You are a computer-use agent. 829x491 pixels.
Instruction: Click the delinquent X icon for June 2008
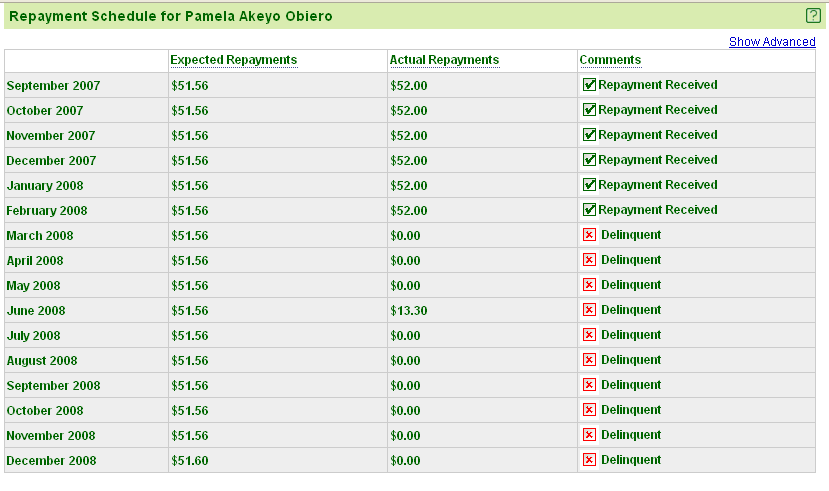pyautogui.click(x=589, y=310)
